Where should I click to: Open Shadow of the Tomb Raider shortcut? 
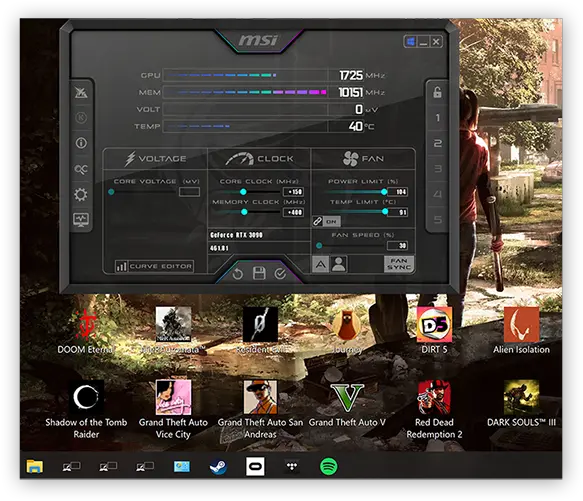[x=86, y=410]
